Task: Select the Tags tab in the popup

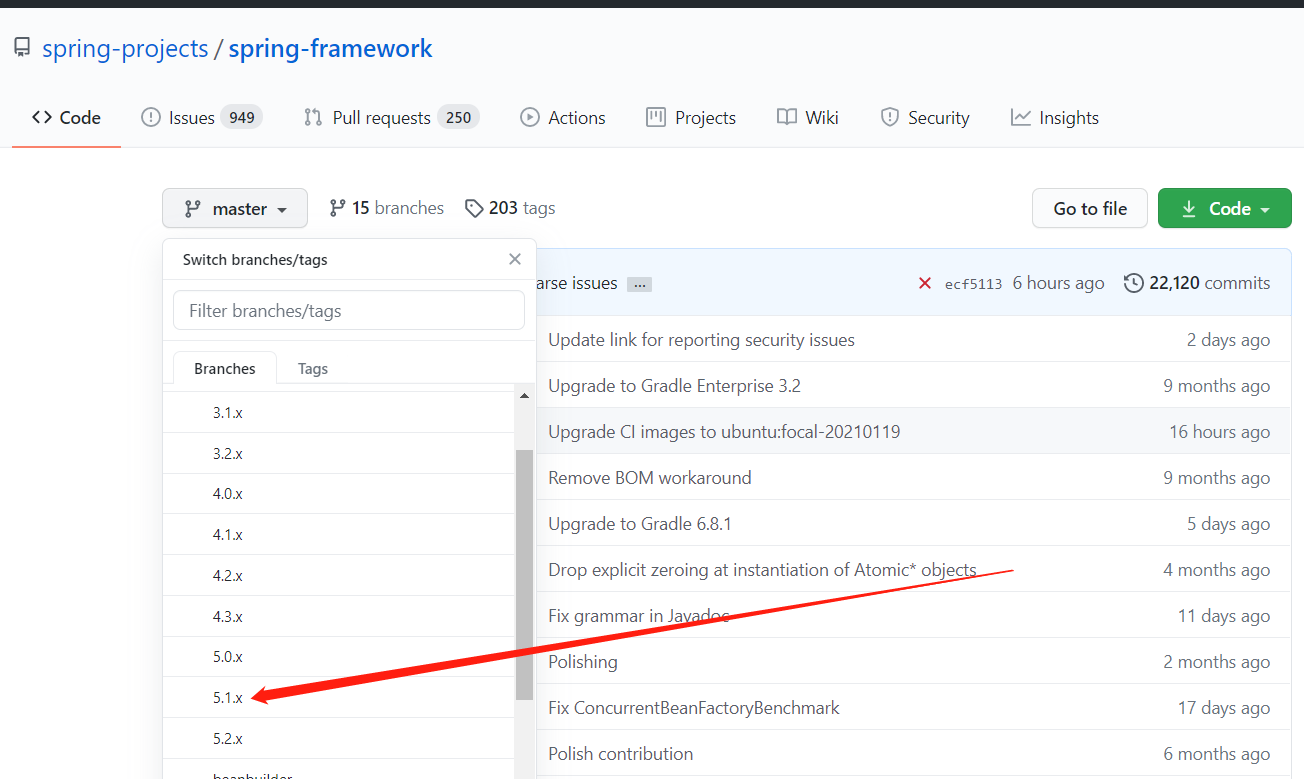Action: click(313, 368)
